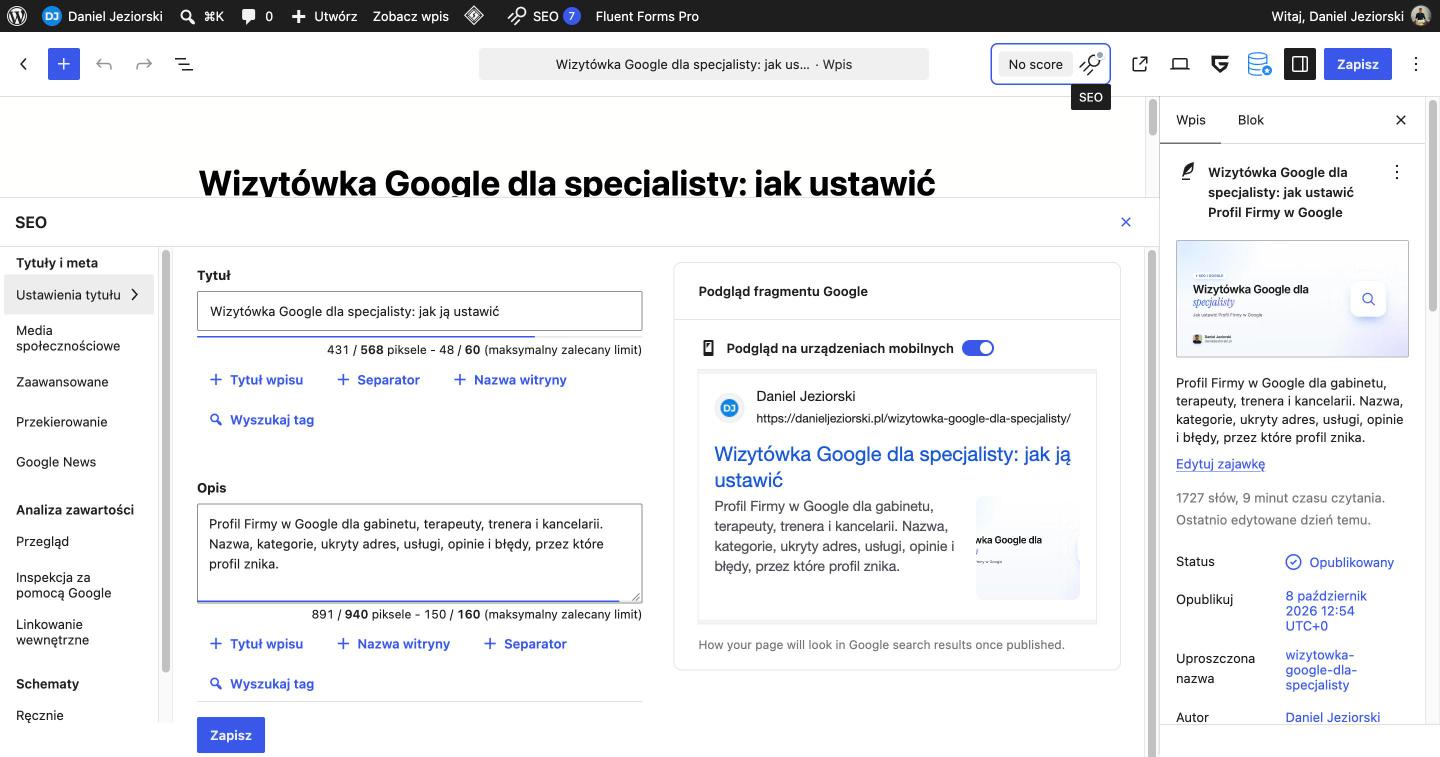Open Przekierowanie settings

point(62,422)
